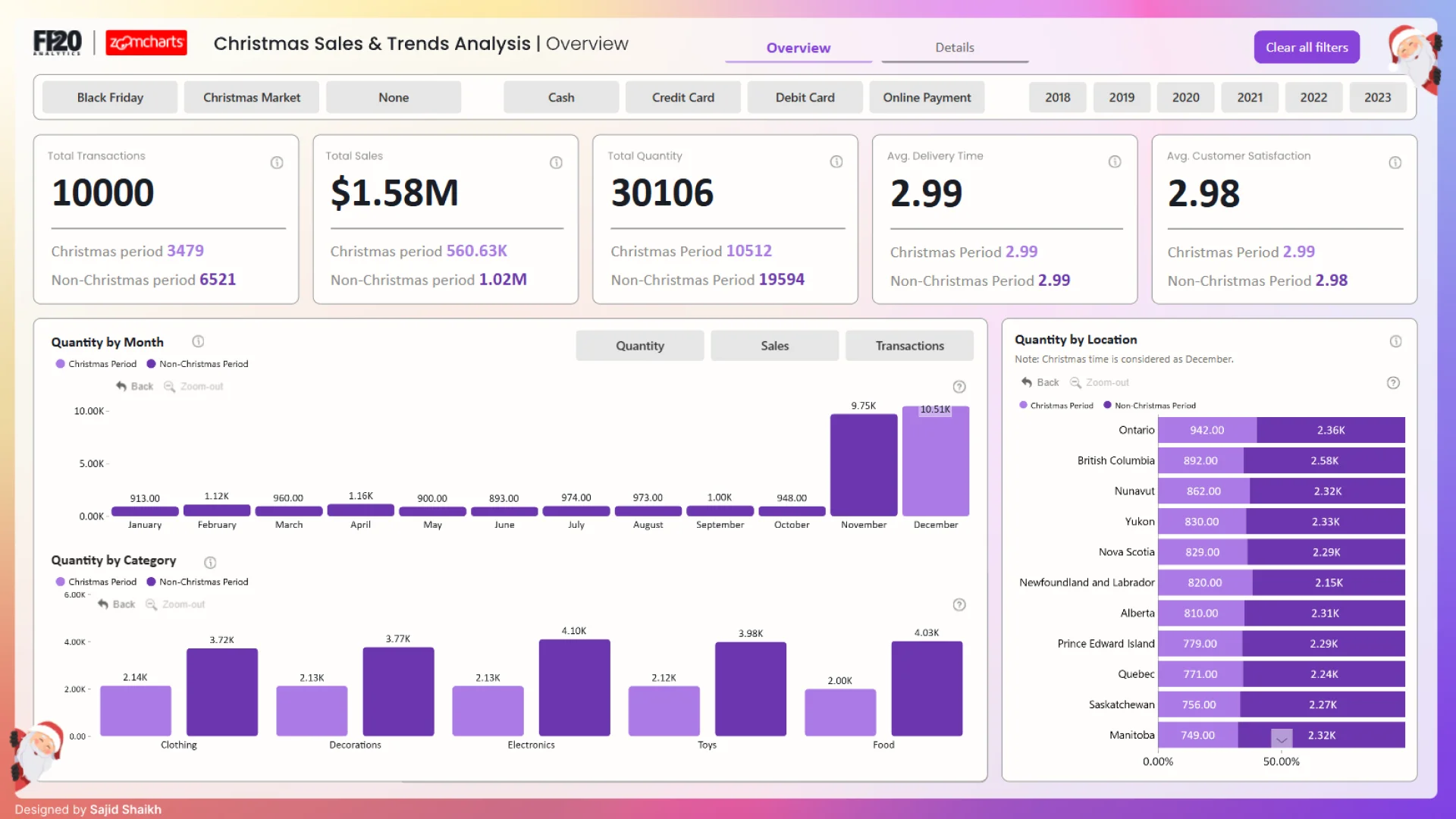Toggle Christmas Period legend in Quantity by Location

pos(1056,406)
